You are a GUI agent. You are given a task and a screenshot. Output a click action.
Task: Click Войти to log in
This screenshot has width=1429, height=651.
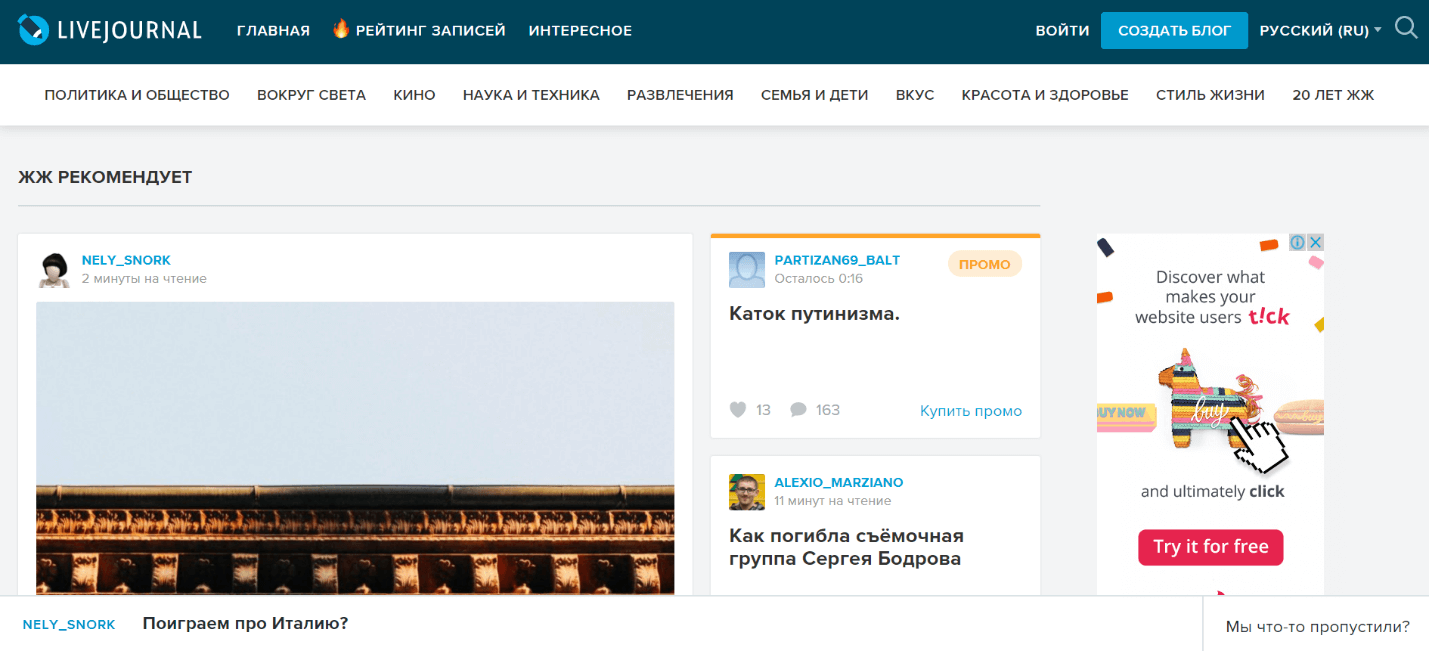point(1062,31)
